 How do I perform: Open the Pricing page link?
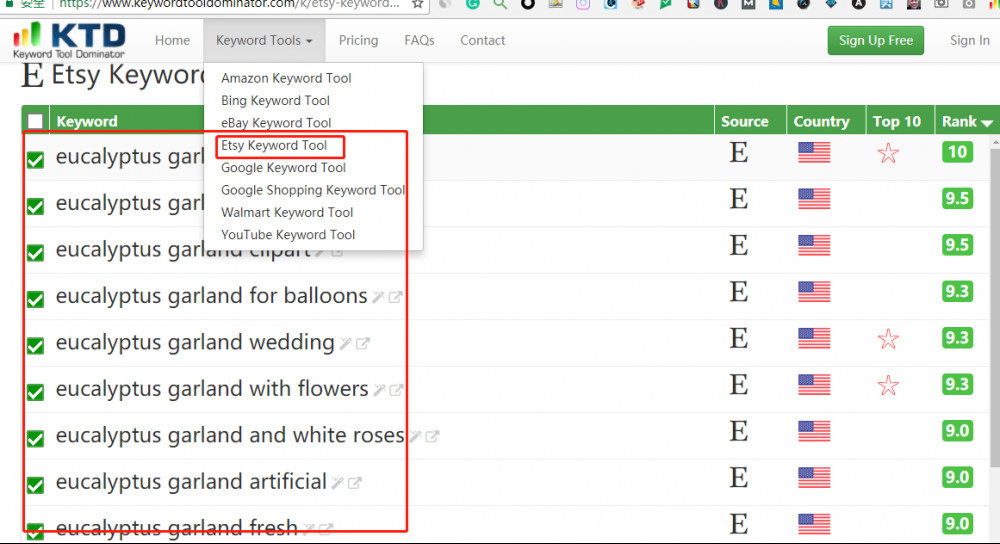tap(358, 40)
